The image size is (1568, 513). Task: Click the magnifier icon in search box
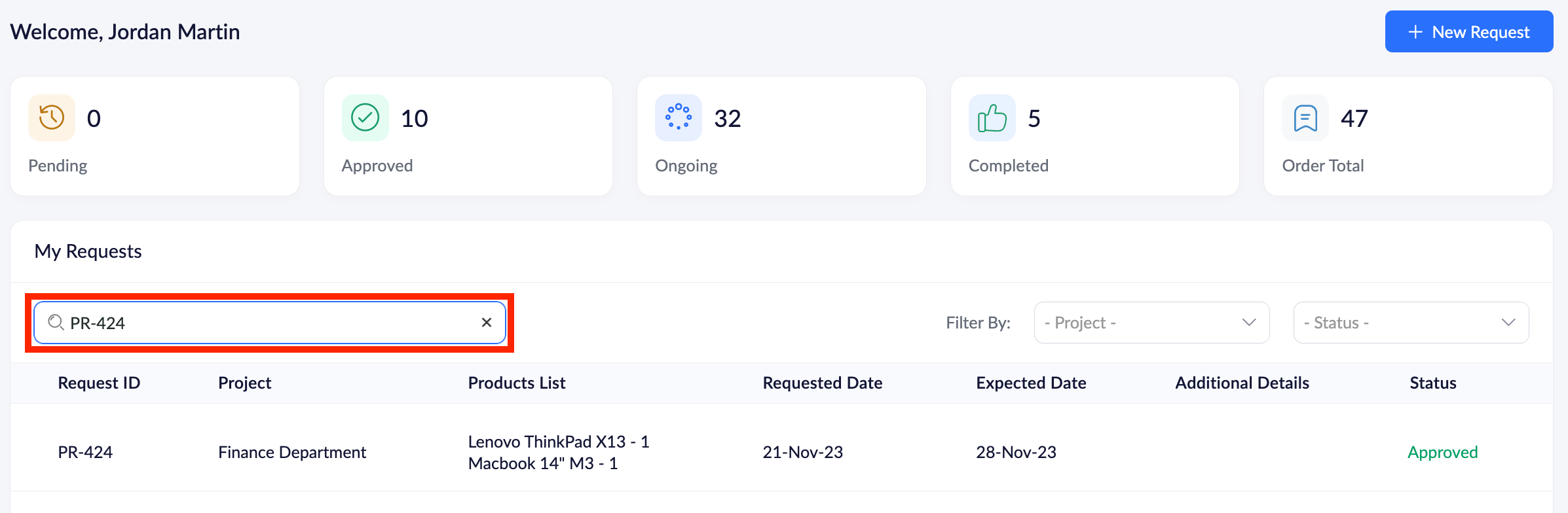click(x=56, y=323)
